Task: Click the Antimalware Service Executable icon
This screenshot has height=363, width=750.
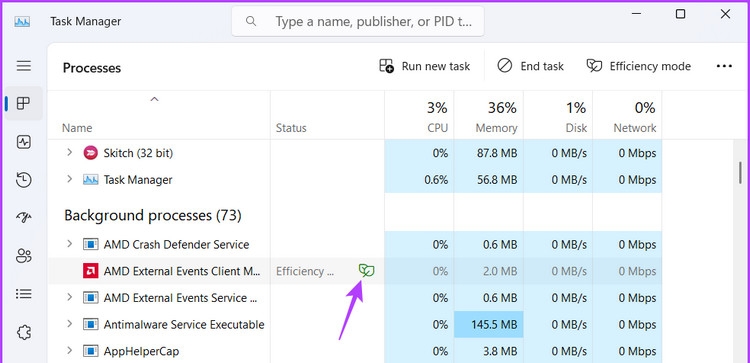Action: tap(90, 325)
